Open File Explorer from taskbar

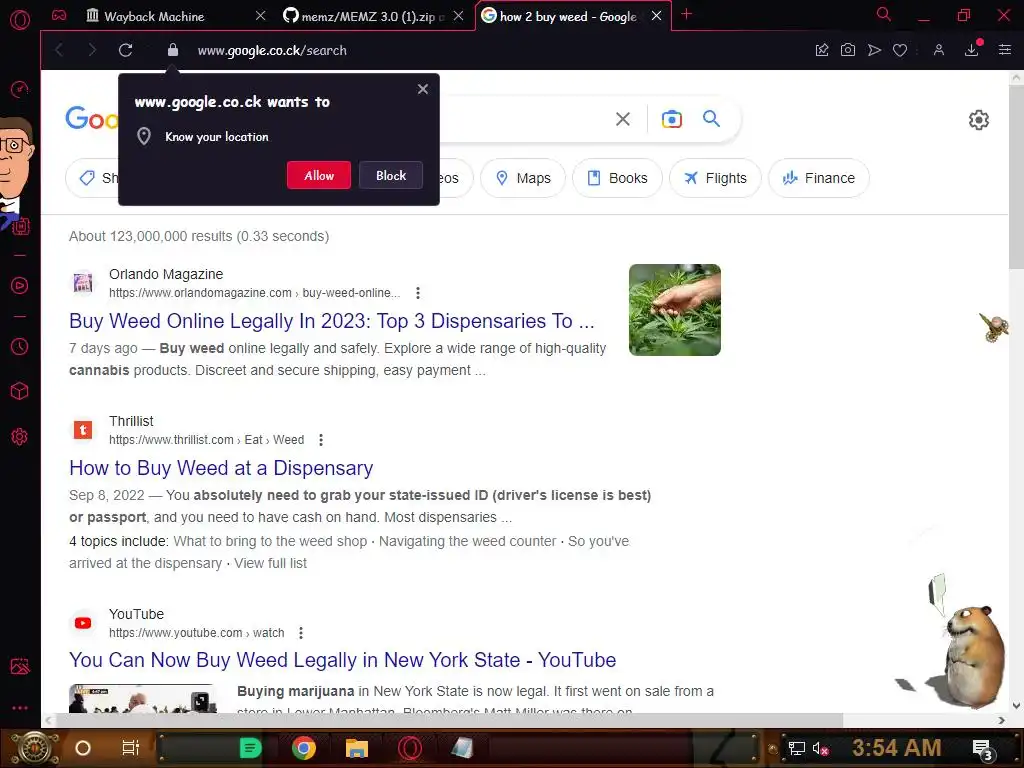click(357, 748)
